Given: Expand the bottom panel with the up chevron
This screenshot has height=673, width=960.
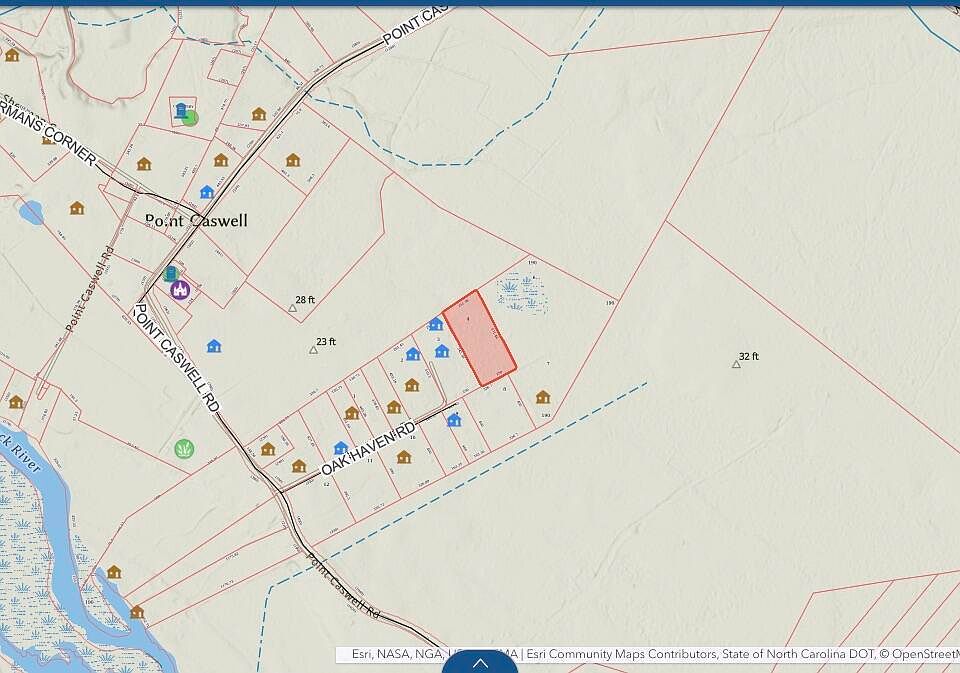Looking at the screenshot, I should [480, 663].
